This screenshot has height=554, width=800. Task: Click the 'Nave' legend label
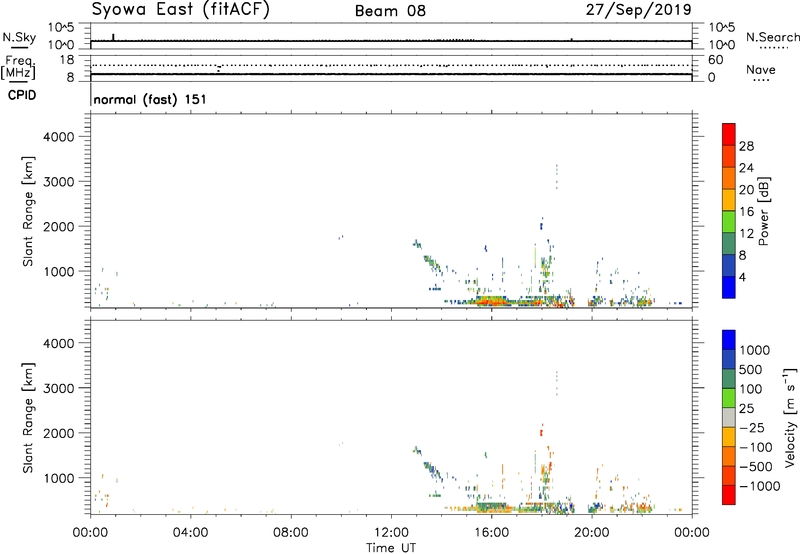pos(761,70)
